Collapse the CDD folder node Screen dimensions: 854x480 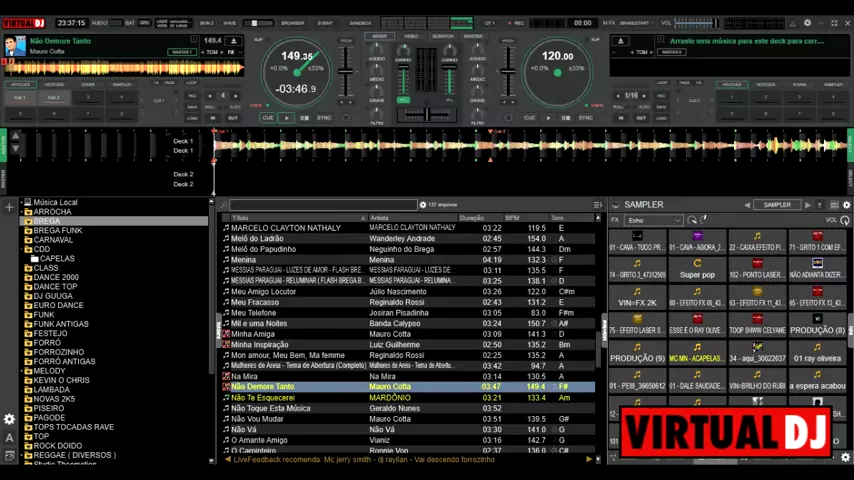point(22,249)
